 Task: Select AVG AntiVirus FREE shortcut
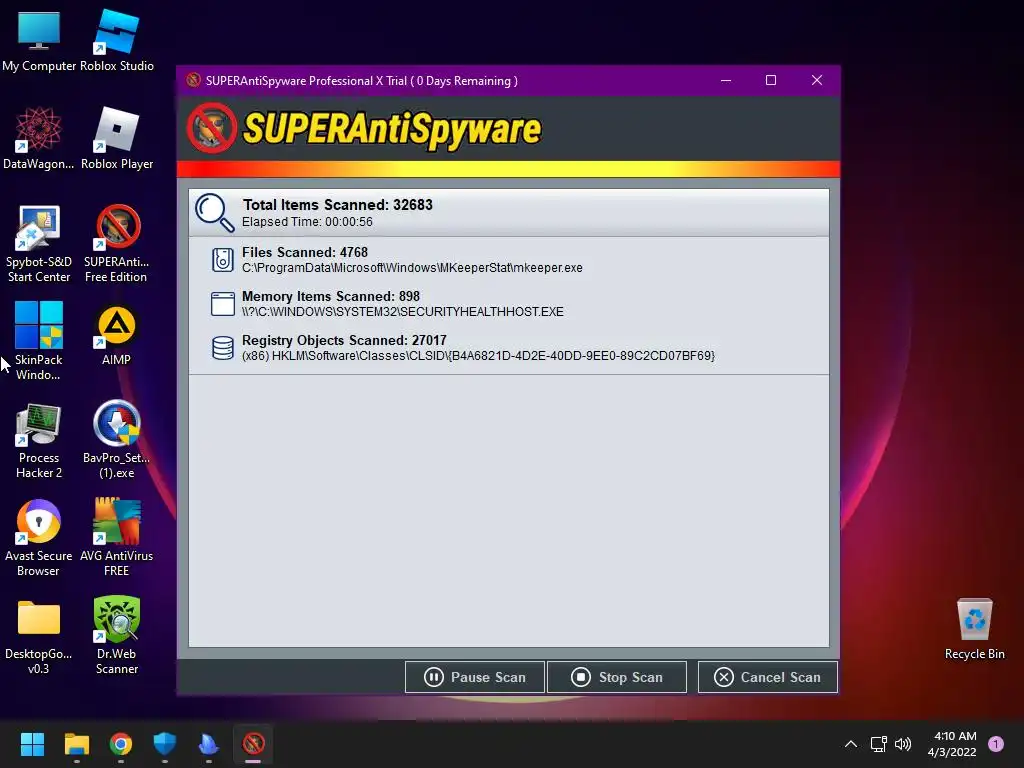[117, 538]
